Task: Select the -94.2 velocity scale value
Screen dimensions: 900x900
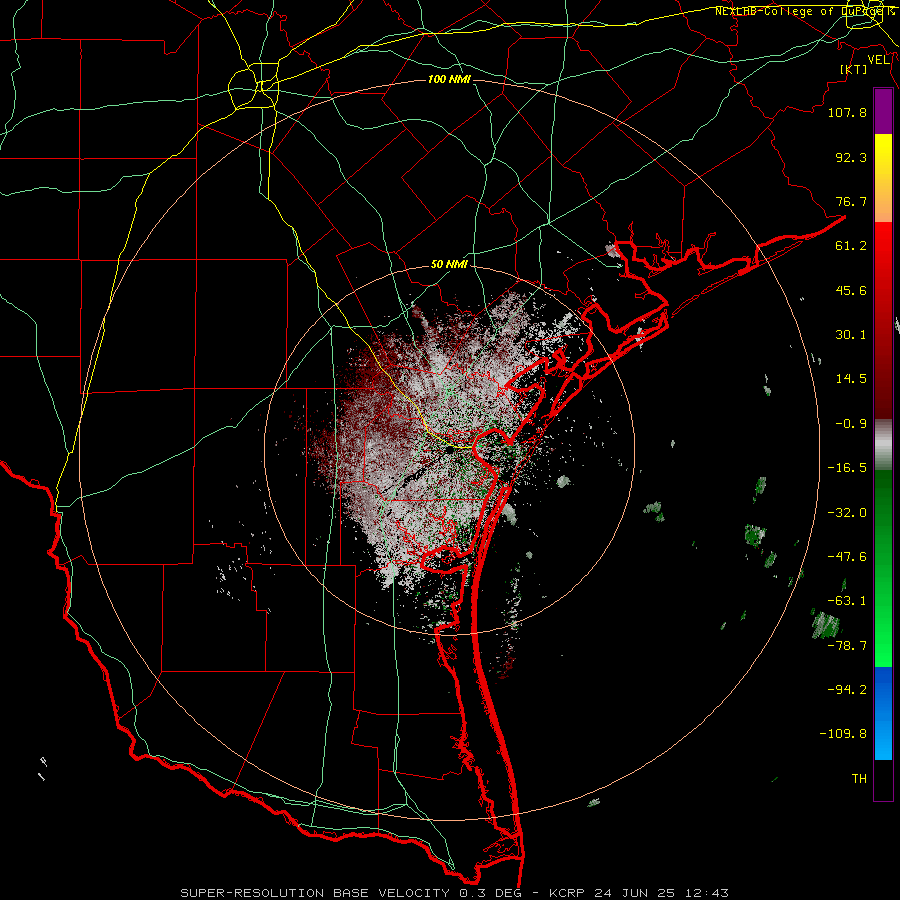Action: [x=847, y=690]
